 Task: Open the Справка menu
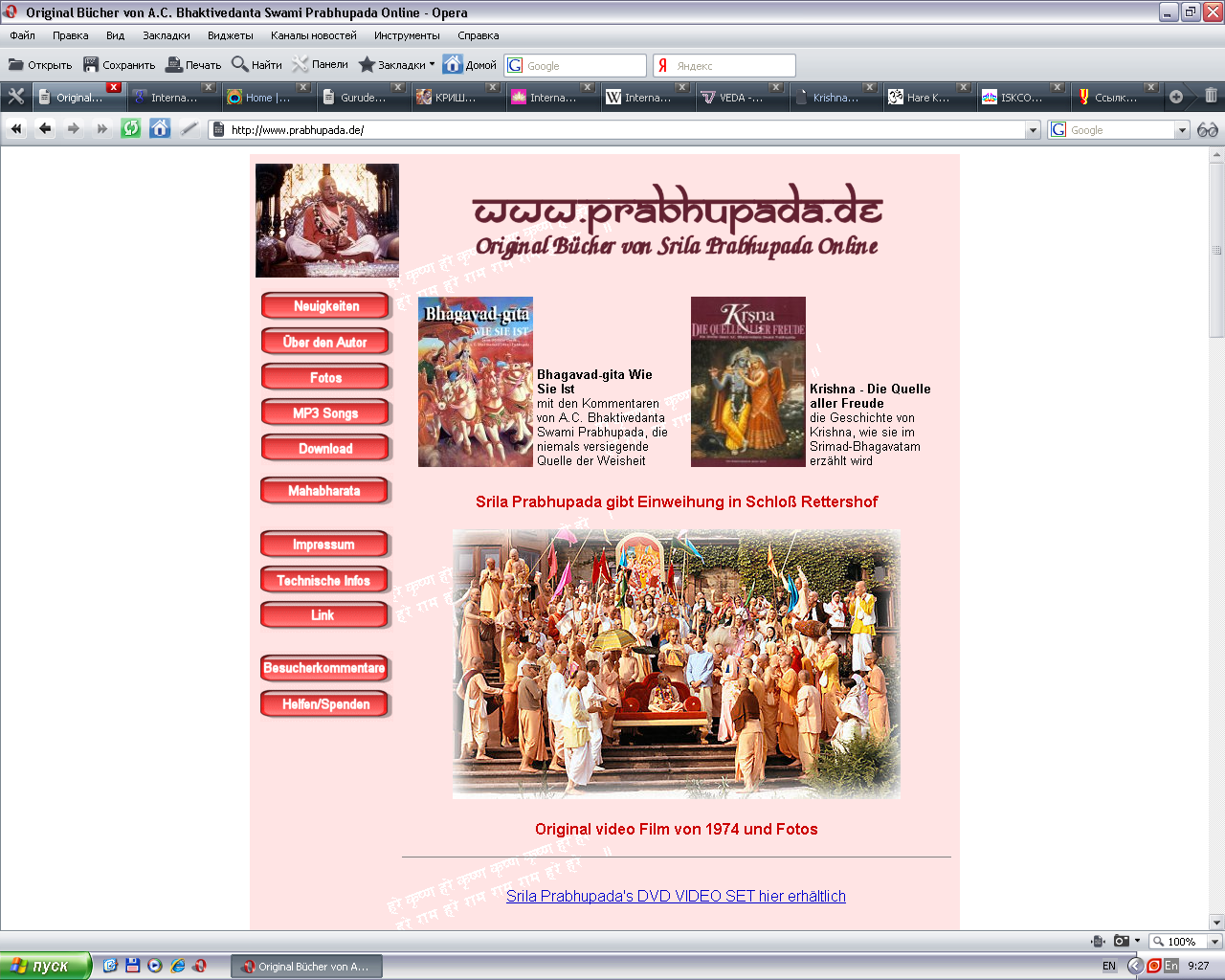tap(478, 35)
